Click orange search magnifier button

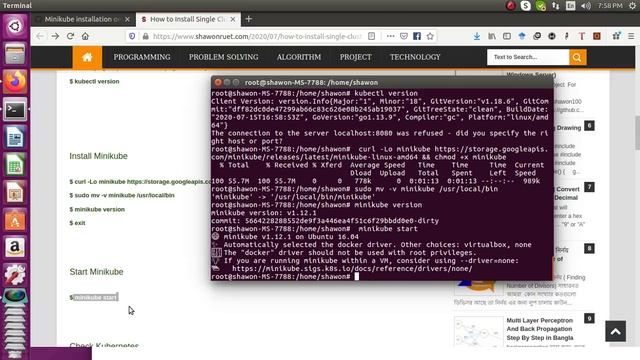click(578, 57)
